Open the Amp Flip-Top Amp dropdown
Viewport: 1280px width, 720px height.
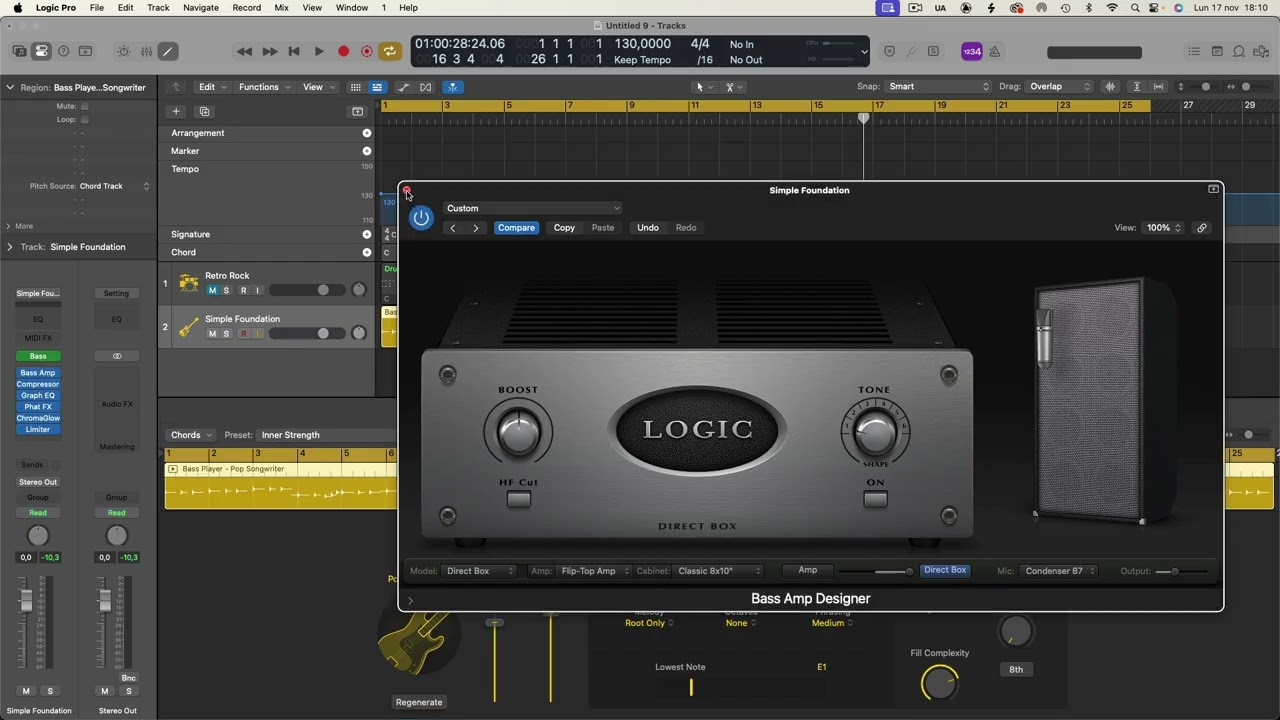[594, 571]
